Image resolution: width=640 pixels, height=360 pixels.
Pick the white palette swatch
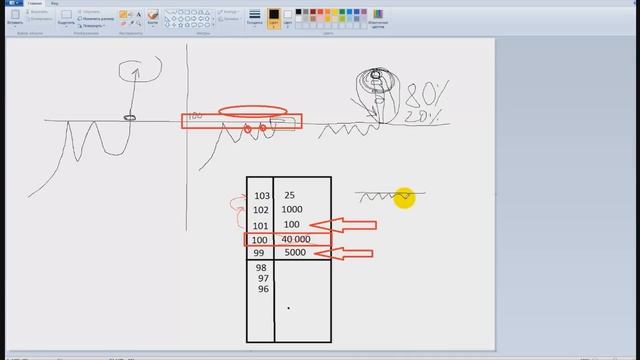pos(298,18)
